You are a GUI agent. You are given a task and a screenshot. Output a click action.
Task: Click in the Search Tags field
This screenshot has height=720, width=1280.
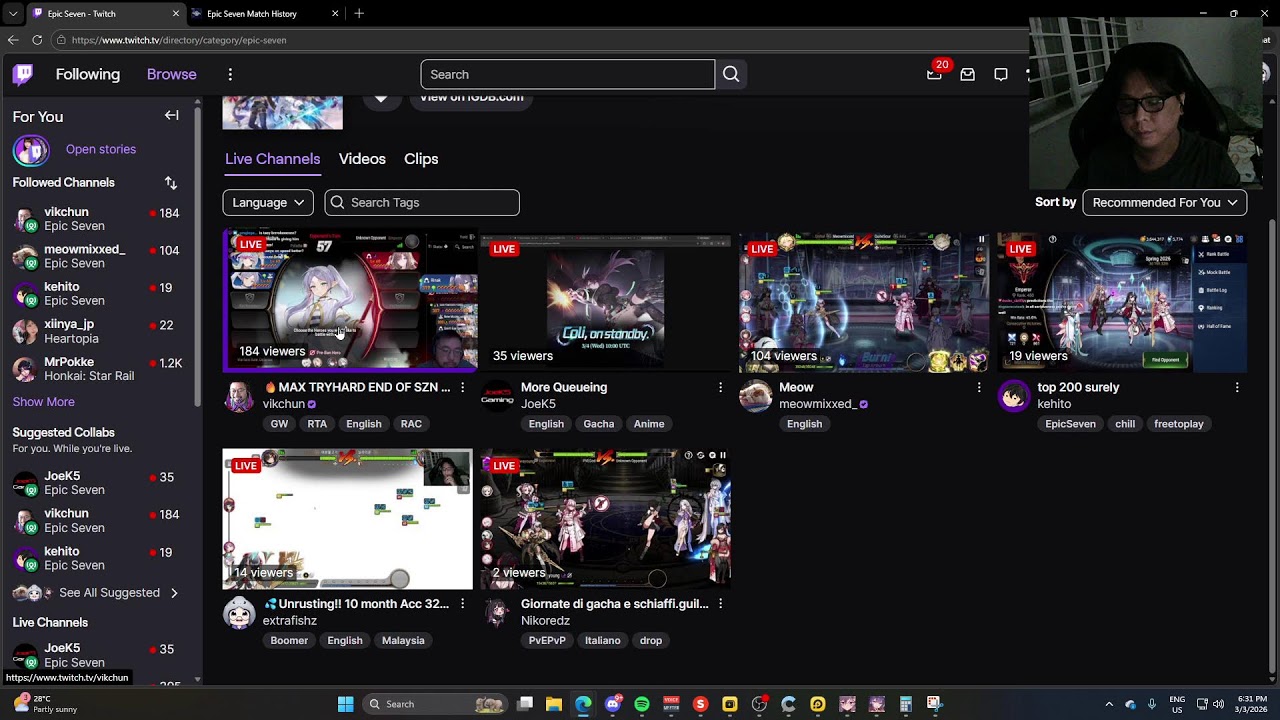point(422,202)
